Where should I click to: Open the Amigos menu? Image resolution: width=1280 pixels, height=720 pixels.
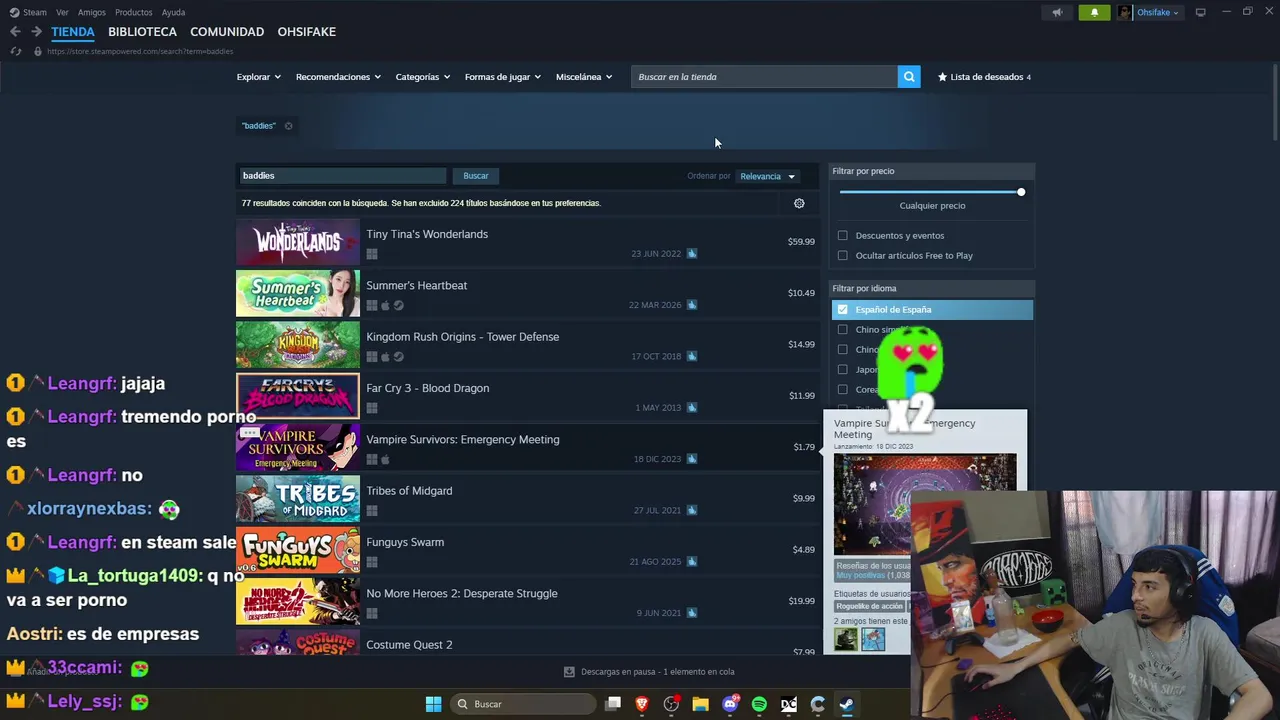point(92,12)
